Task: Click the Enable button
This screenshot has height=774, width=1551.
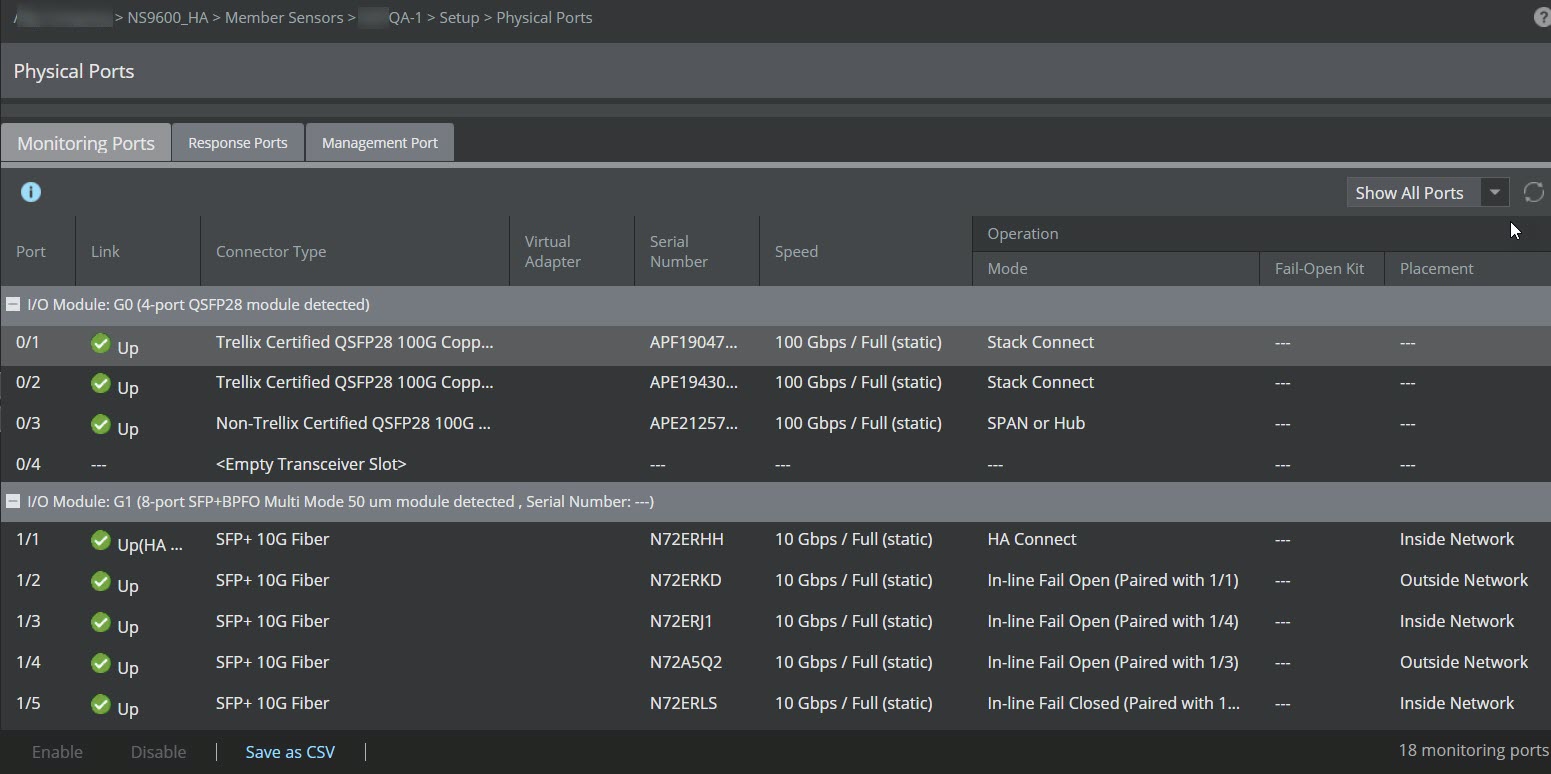Action: (x=57, y=752)
